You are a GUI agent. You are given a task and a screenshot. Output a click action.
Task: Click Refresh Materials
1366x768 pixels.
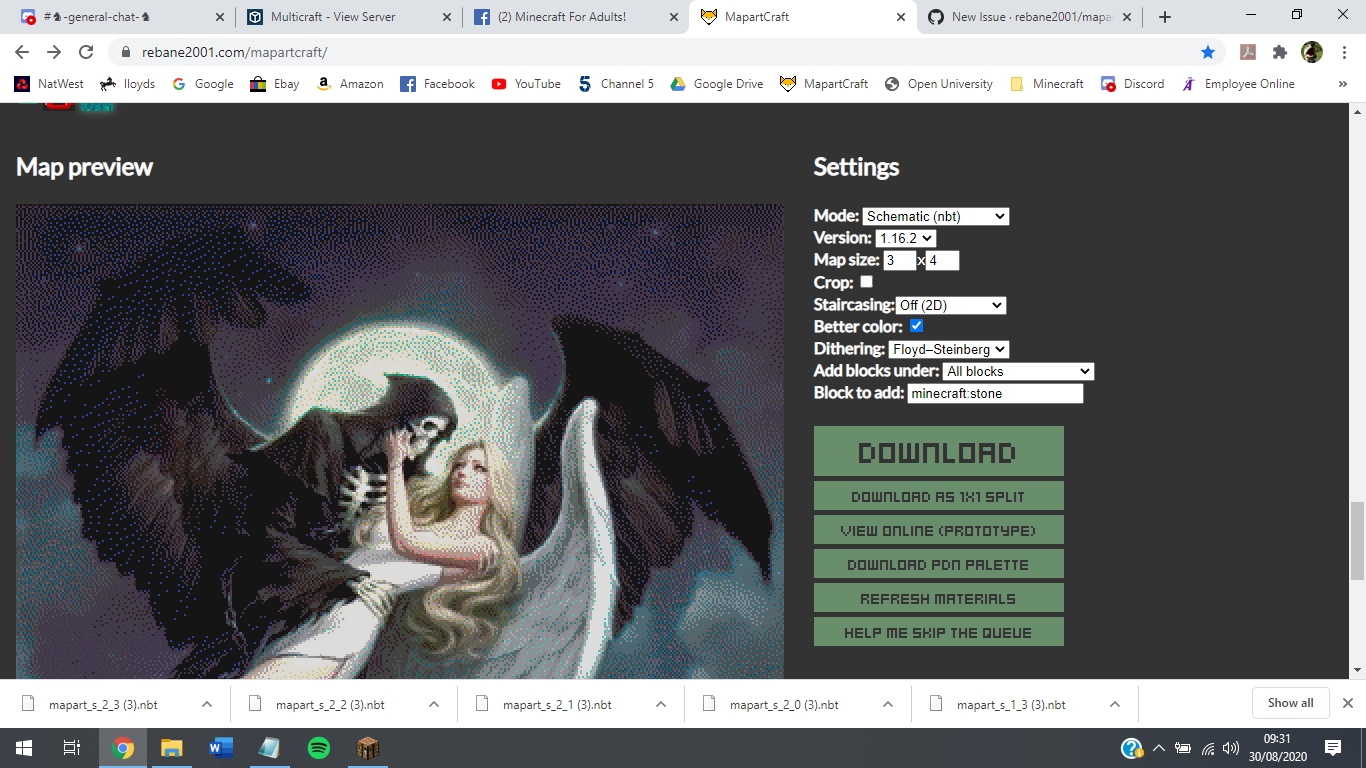point(938,597)
